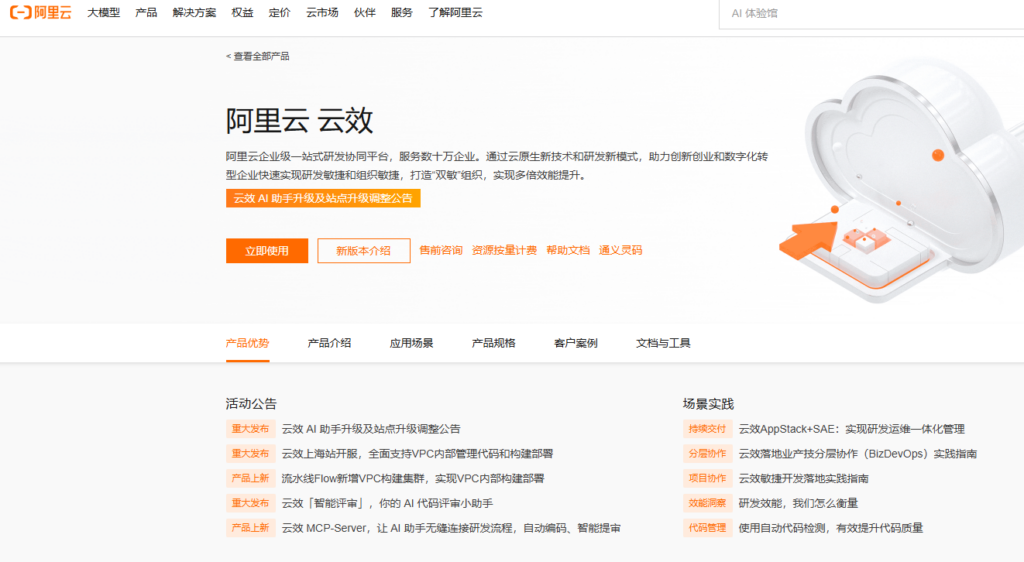The width and height of the screenshot is (1024, 562).
Task: Click the 效能洞察 tag
Action: click(x=707, y=503)
